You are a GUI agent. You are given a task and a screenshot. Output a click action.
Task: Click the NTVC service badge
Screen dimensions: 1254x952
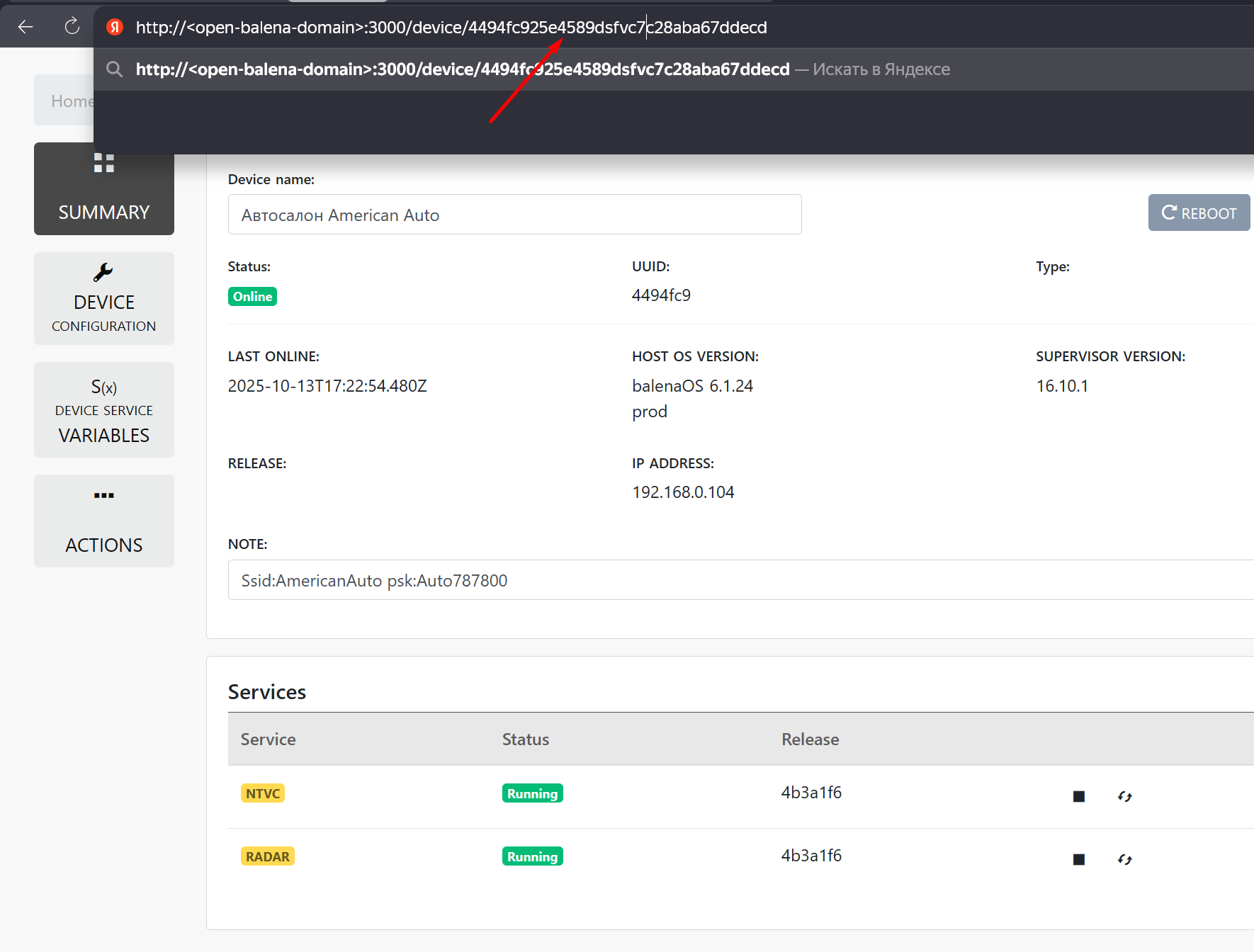click(x=263, y=793)
